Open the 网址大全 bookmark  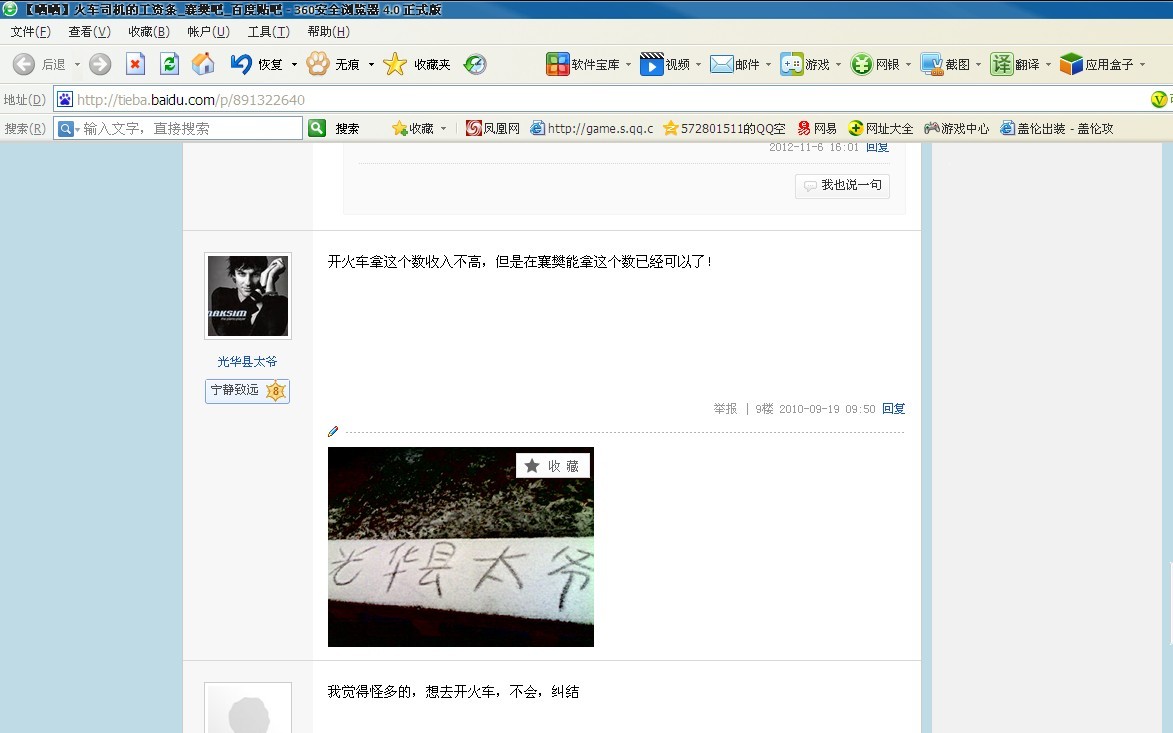coord(880,128)
